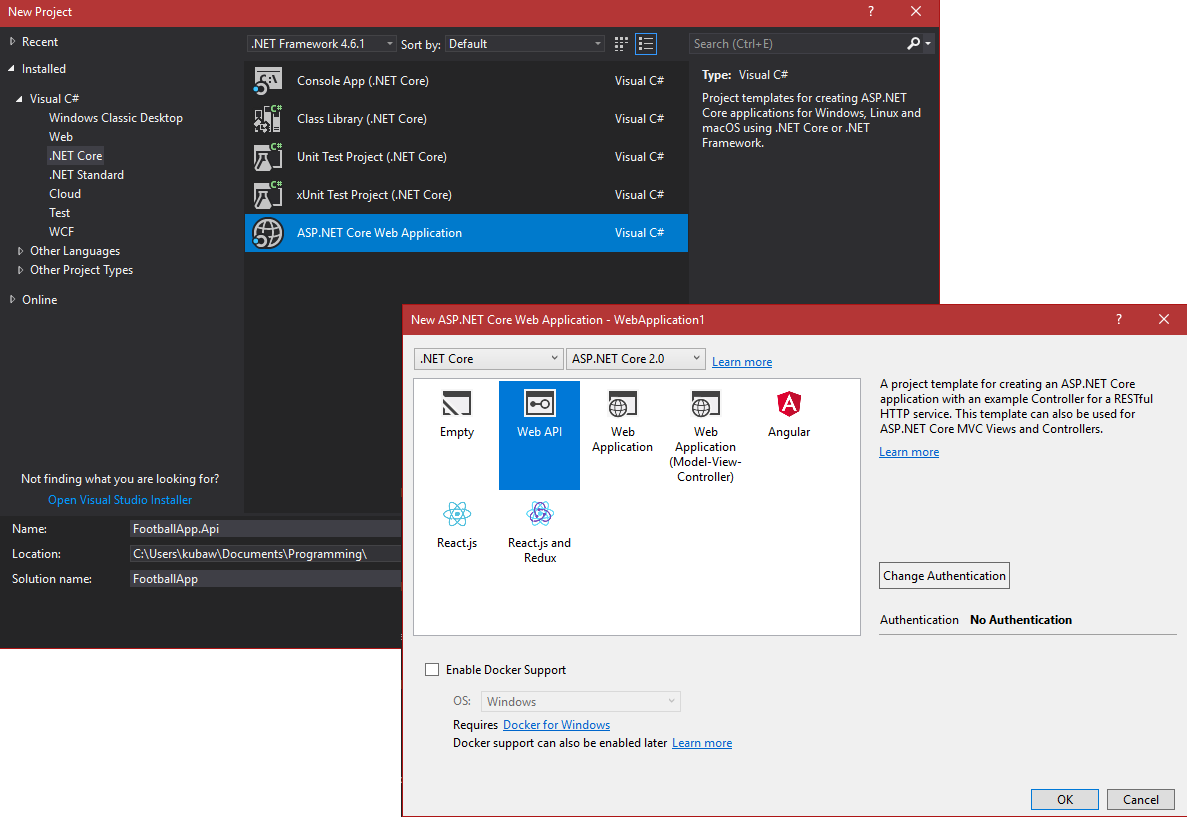Open help in New ASP.NET Core dialog
Viewport: 1187px width, 818px height.
pos(1119,319)
